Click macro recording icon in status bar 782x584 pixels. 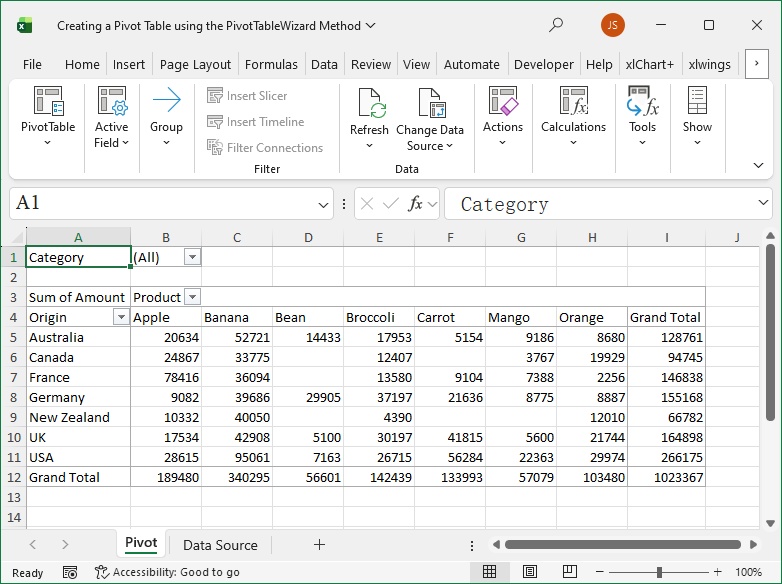70,572
